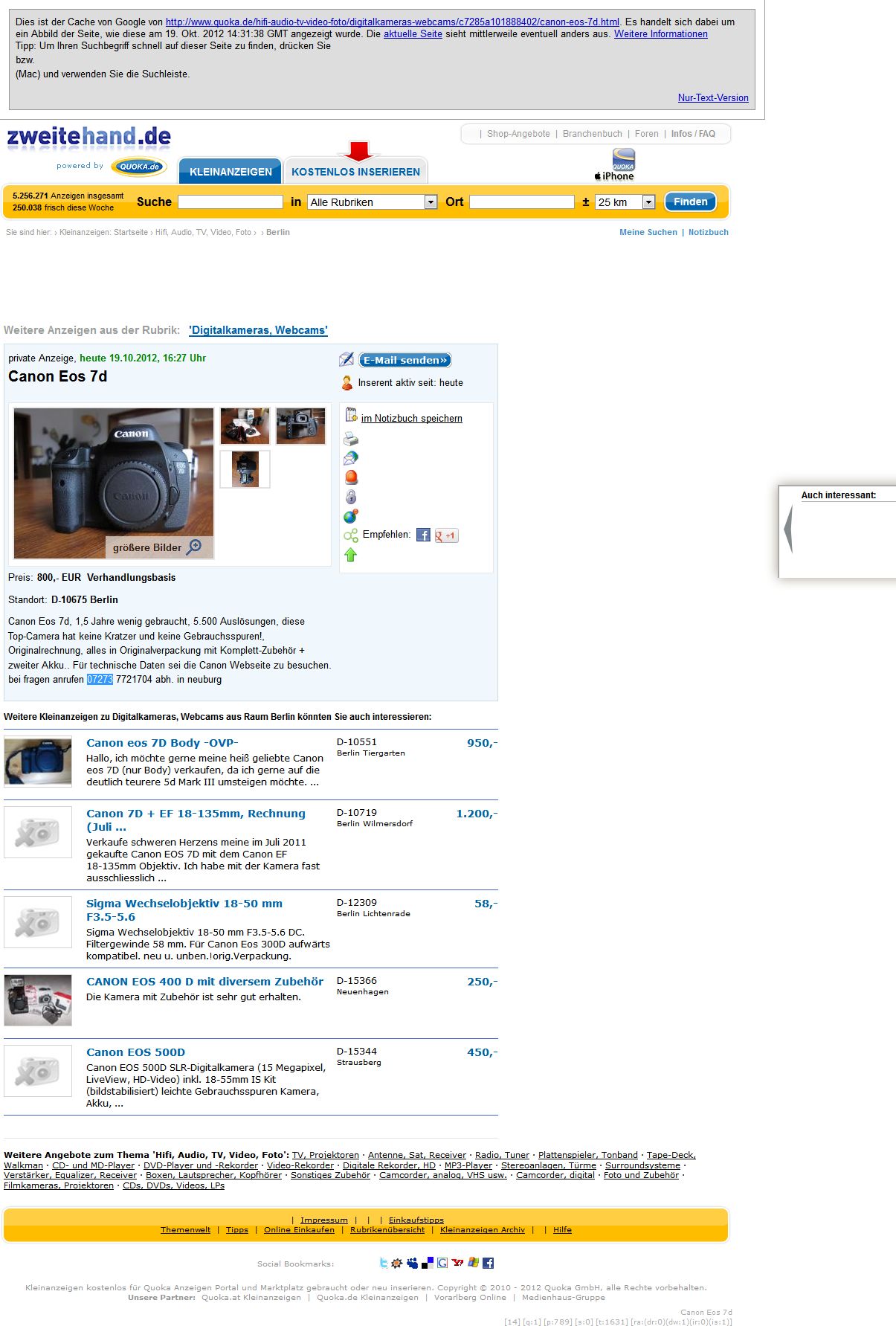896x1326 pixels.
Task: Open Foren in top menu
Action: [x=646, y=134]
